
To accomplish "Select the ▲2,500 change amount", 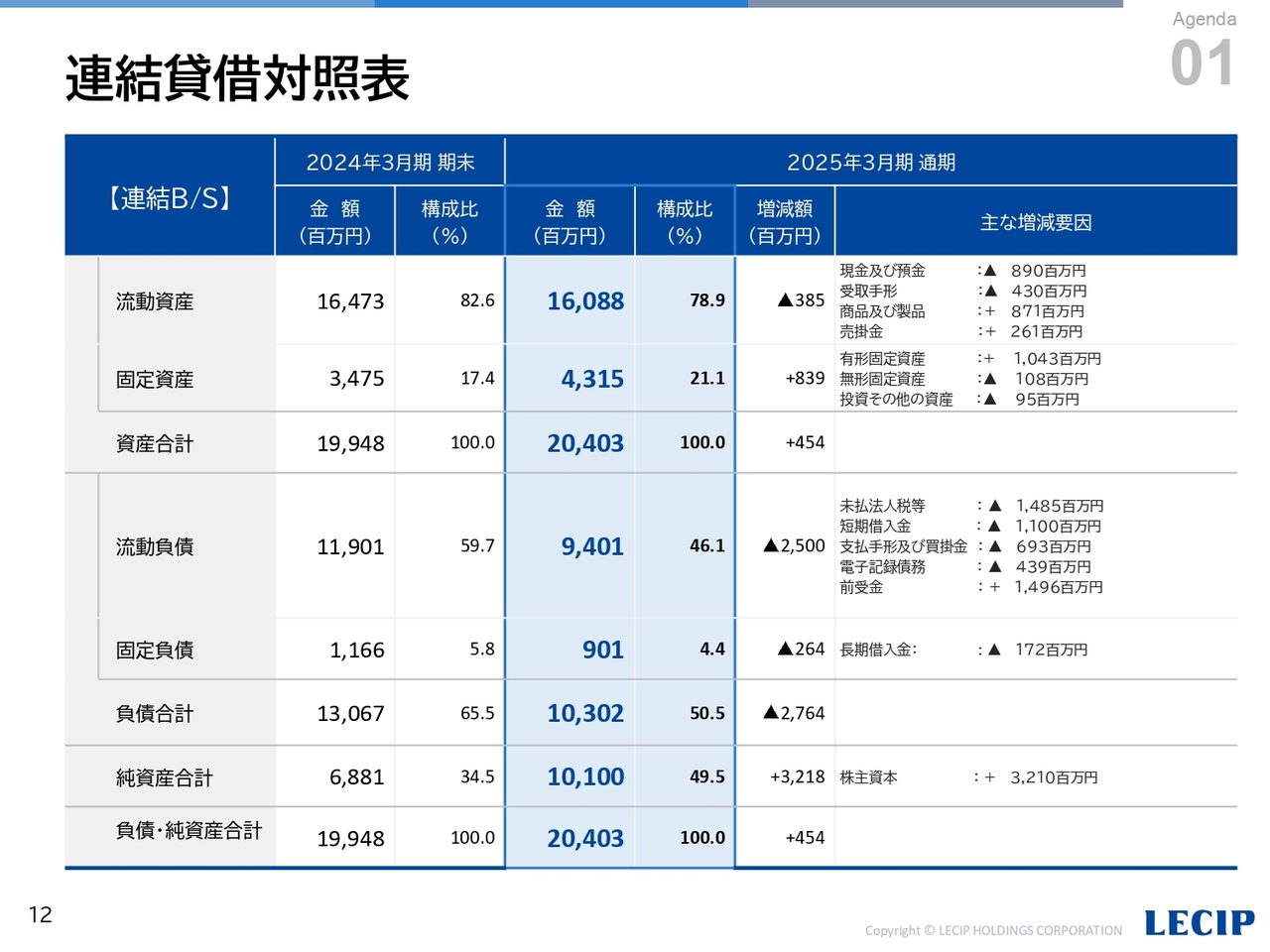I will 794,545.
